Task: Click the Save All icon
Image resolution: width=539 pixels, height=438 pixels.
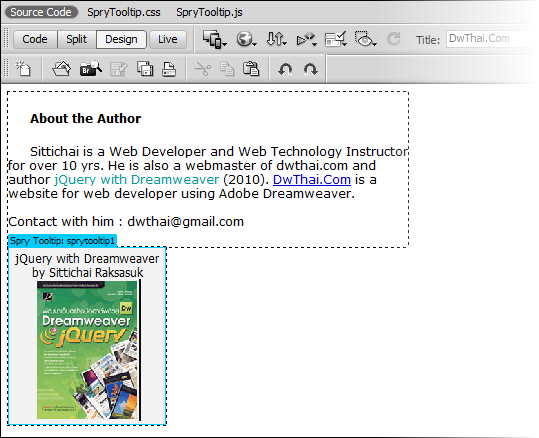Action: pyautogui.click(x=145, y=68)
